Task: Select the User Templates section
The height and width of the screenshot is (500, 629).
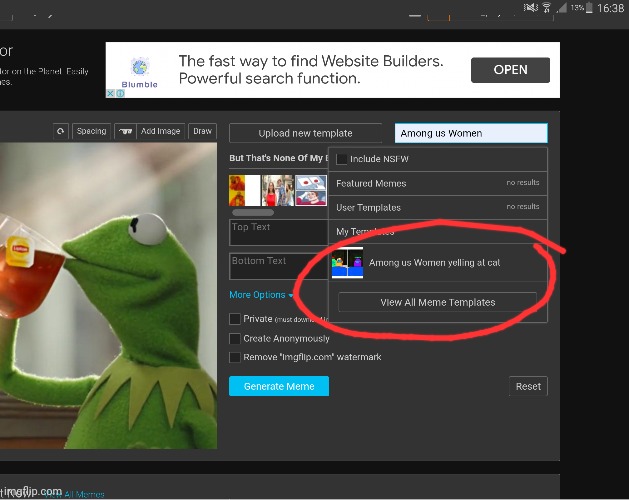Action: point(438,207)
